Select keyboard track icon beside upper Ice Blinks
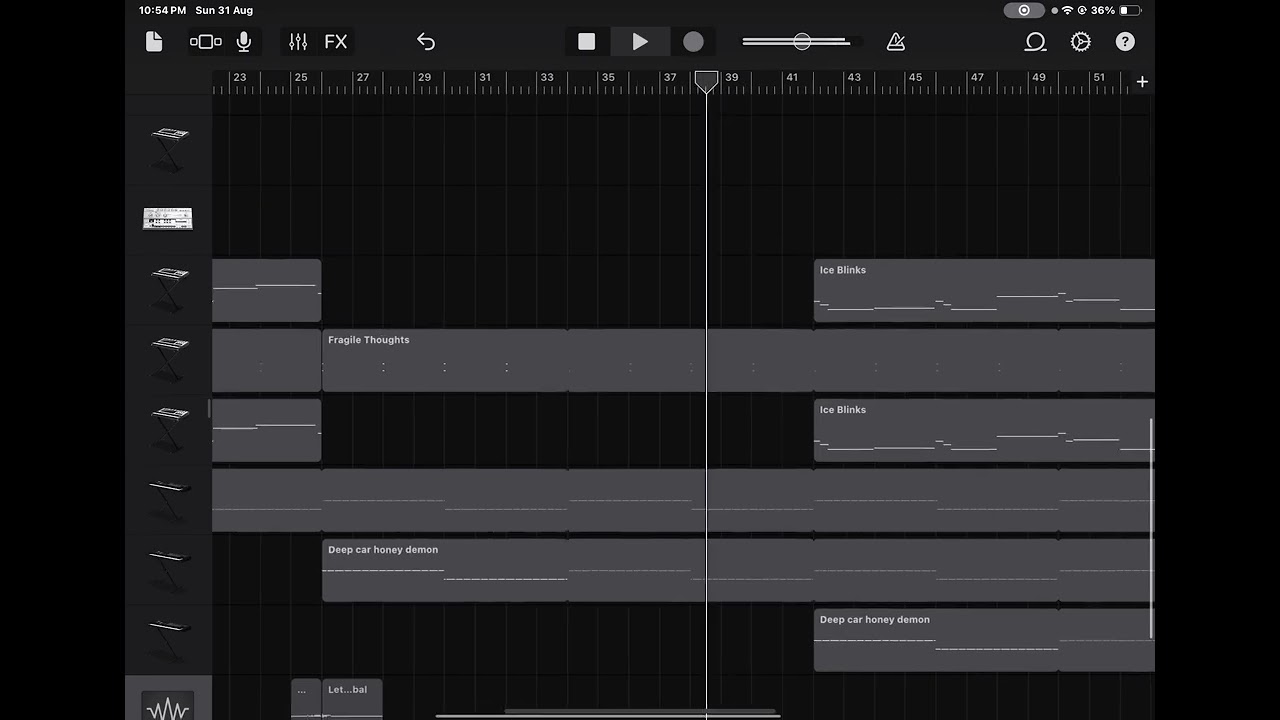Image resolution: width=1280 pixels, height=720 pixels. [168, 288]
